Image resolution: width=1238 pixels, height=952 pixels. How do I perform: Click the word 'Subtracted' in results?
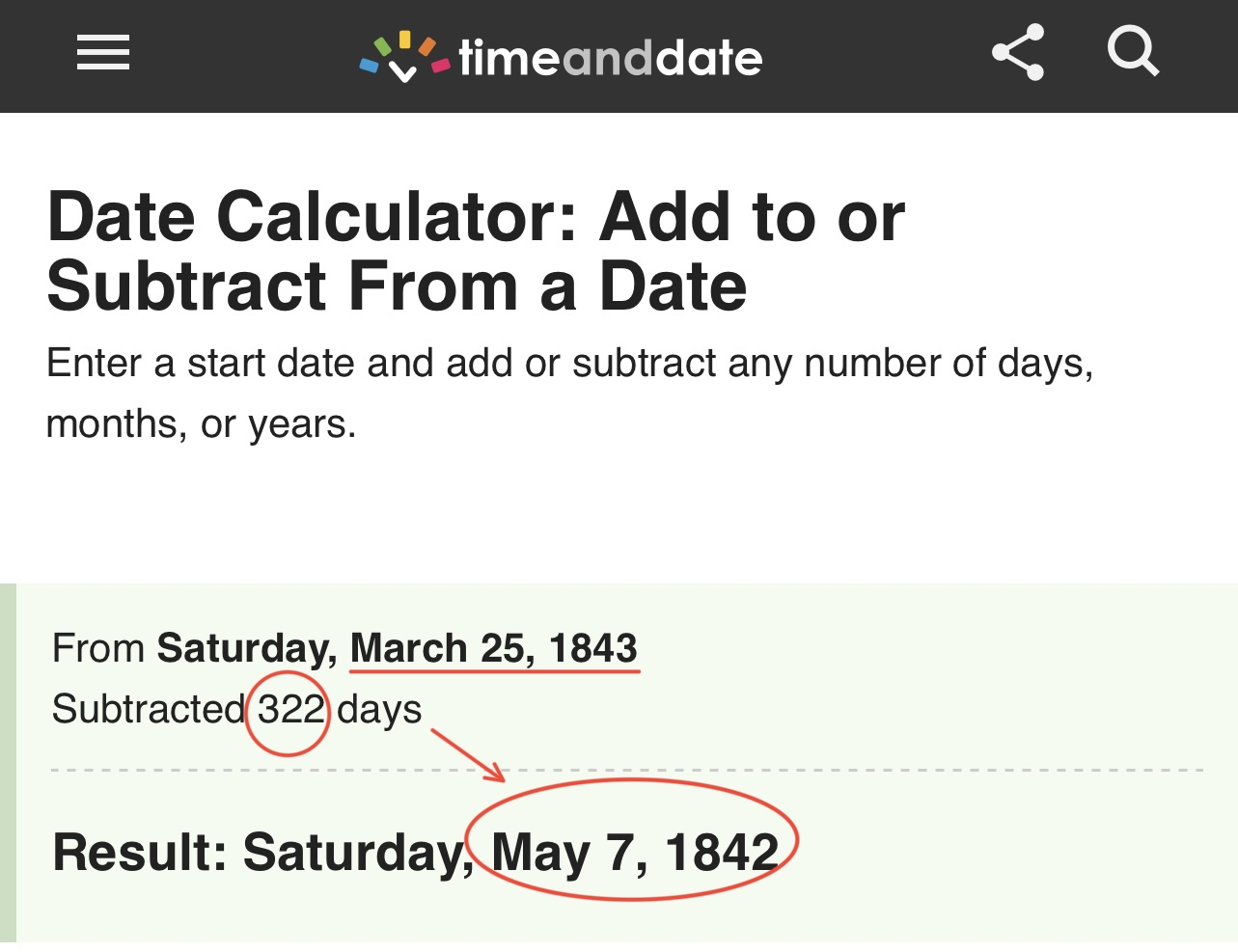pyautogui.click(x=149, y=710)
